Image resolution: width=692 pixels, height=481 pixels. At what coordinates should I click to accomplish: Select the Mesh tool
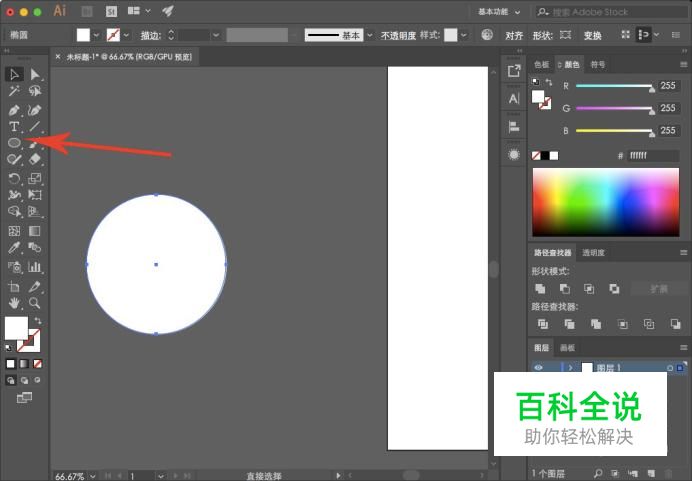click(14, 231)
